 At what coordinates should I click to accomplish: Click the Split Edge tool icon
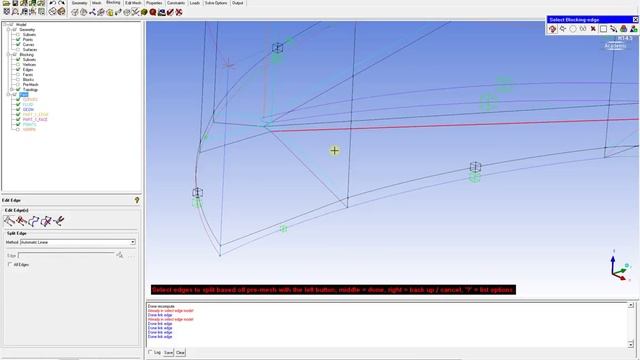coord(9,221)
